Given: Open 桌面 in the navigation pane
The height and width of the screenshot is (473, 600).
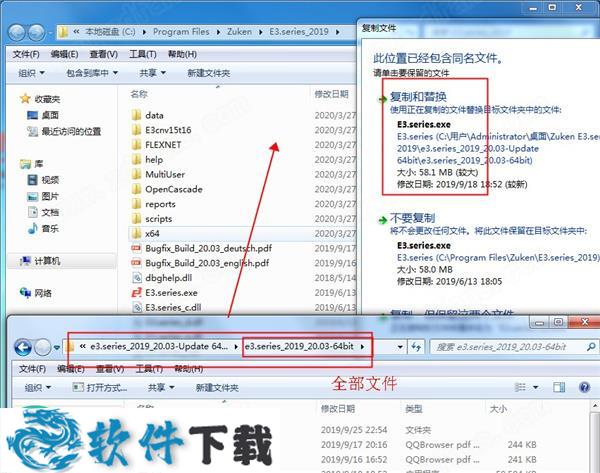Looking at the screenshot, I should pyautogui.click(x=43, y=115).
